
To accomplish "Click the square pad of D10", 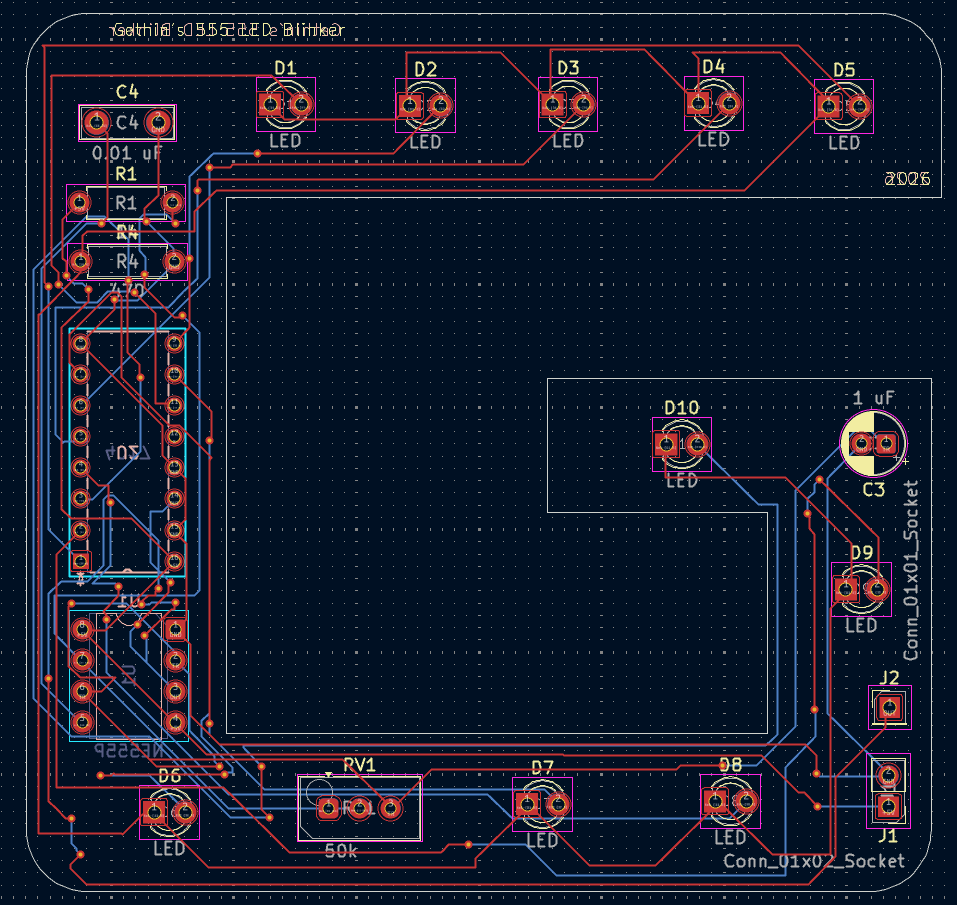I will 666,444.
